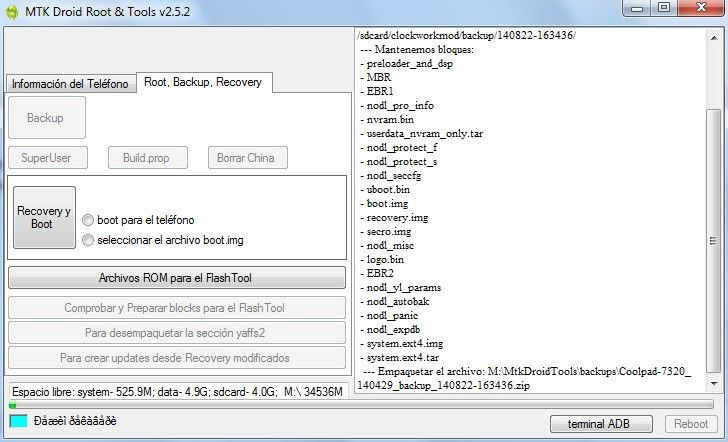728x442 pixels.
Task: Click 'userdata_nvram_only.tar' log entry
Action: [422, 134]
